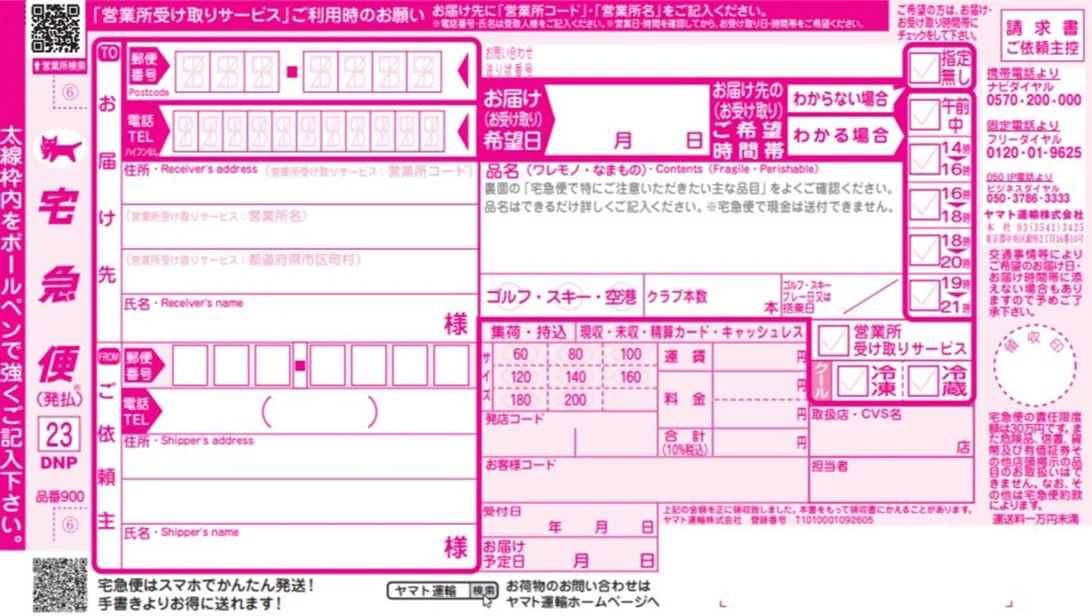Click the クラブ本数 field
The height and width of the screenshot is (616, 1092).
coord(712,297)
